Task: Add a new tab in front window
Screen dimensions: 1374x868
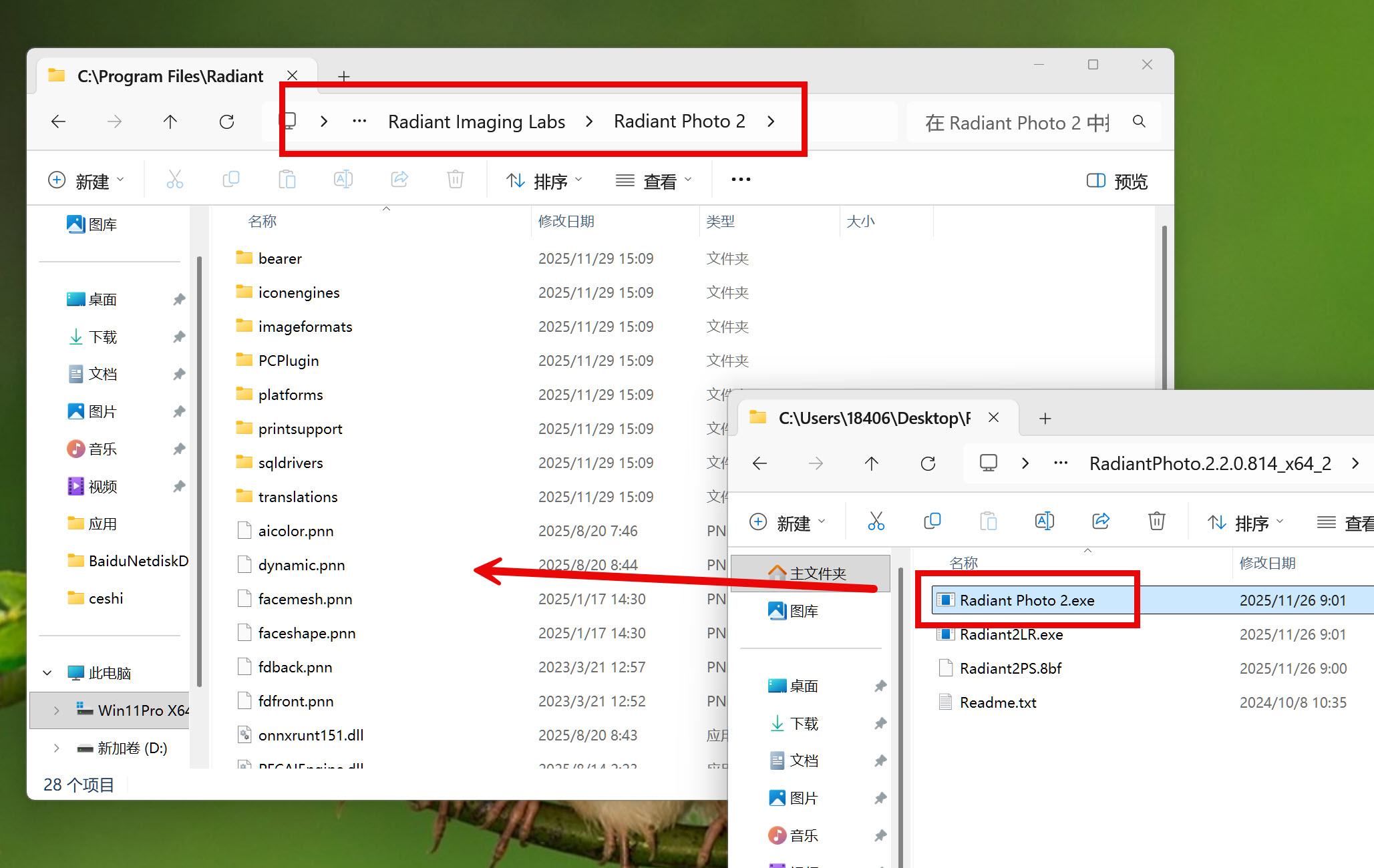Action: coord(1045,419)
